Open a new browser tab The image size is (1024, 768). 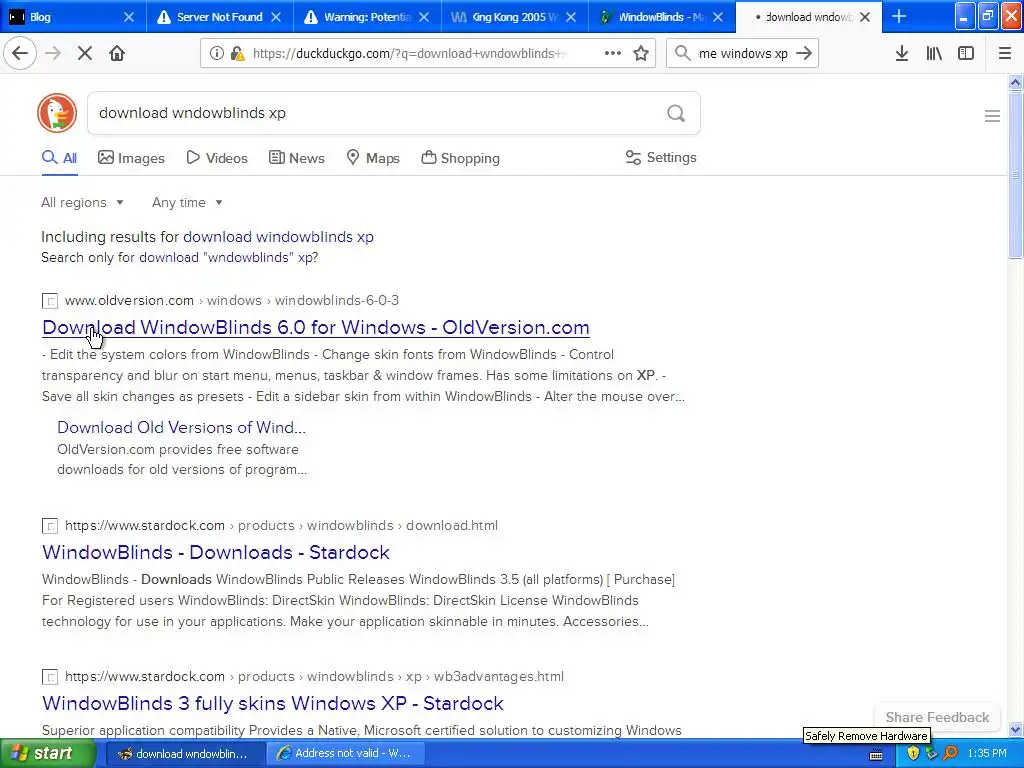tap(899, 17)
